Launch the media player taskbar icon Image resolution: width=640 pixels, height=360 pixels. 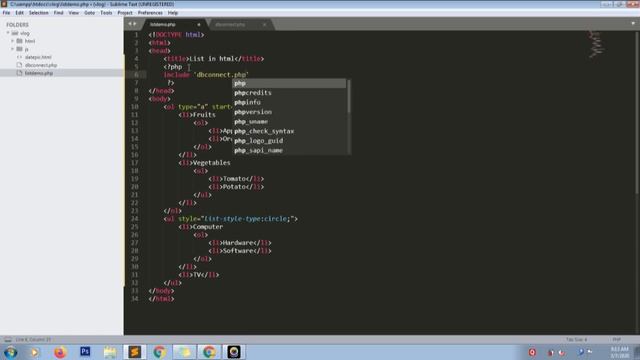pos(35,352)
